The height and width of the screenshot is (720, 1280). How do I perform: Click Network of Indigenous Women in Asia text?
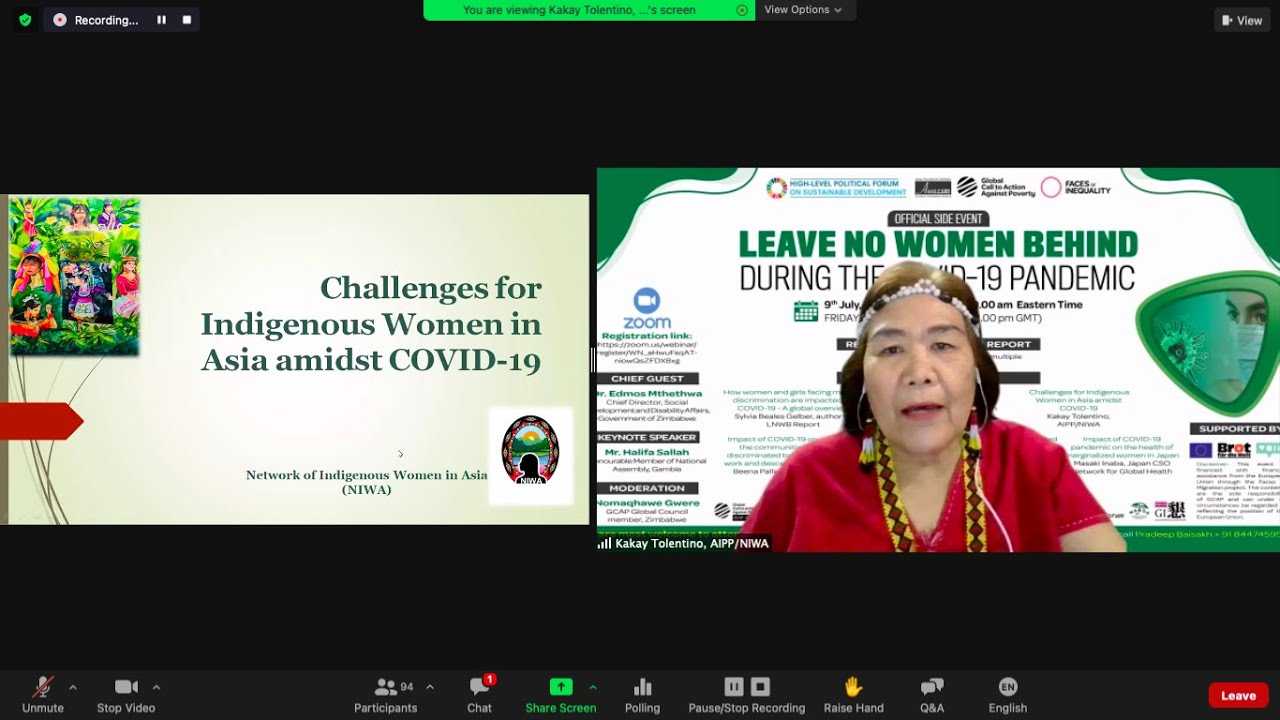367,482
